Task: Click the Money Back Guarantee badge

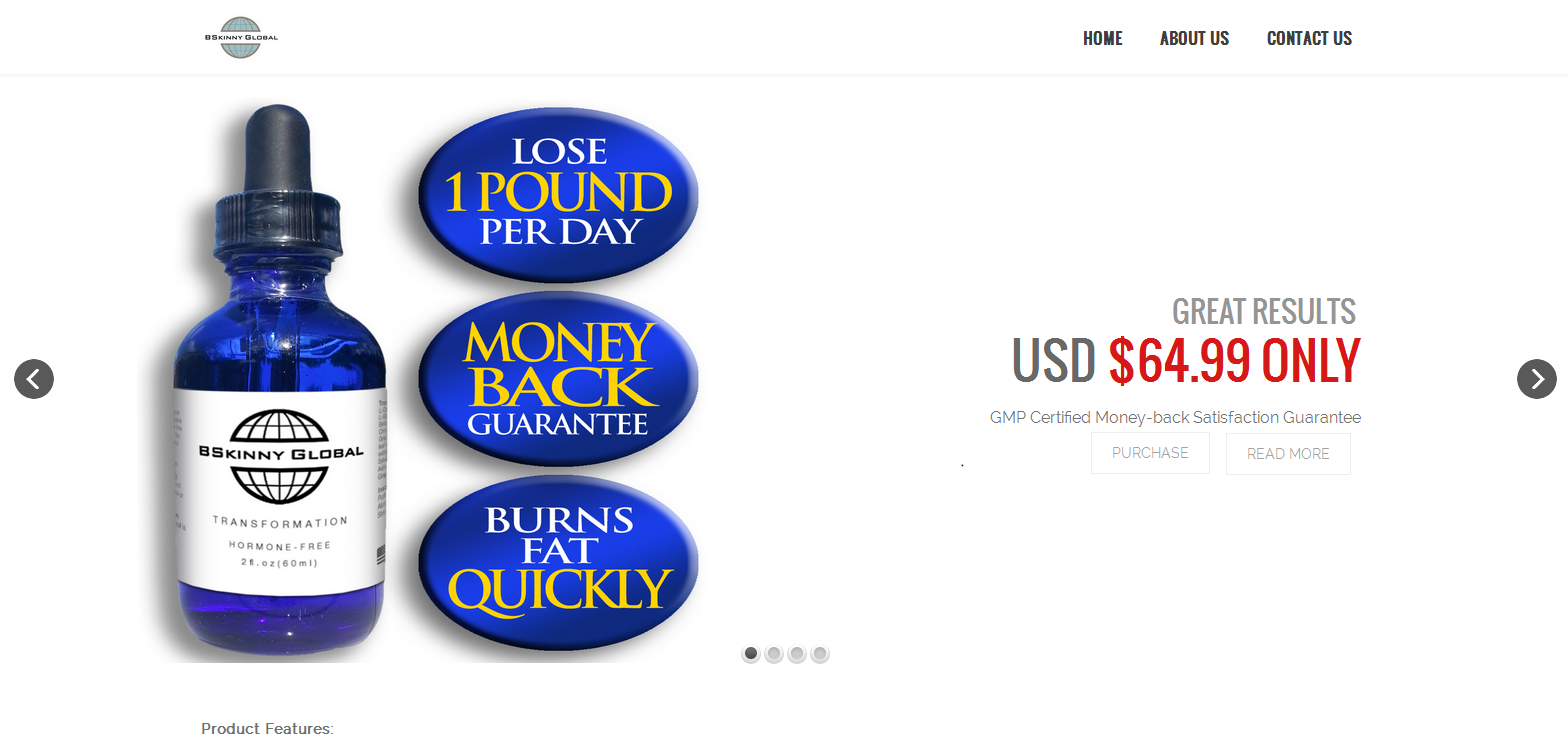Action: click(558, 379)
